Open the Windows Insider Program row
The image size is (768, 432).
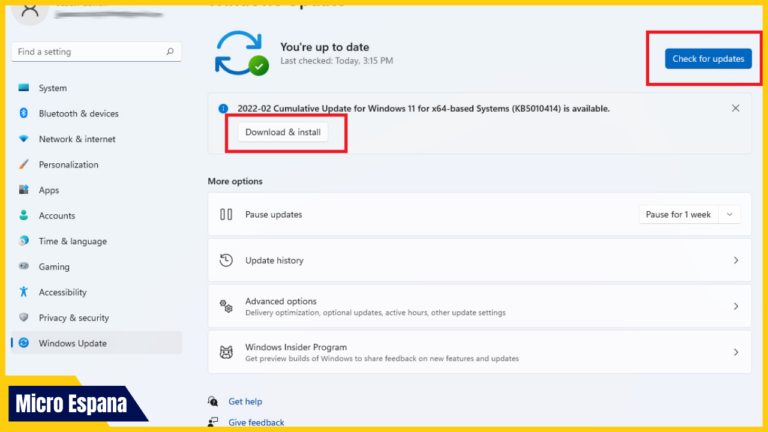point(480,352)
